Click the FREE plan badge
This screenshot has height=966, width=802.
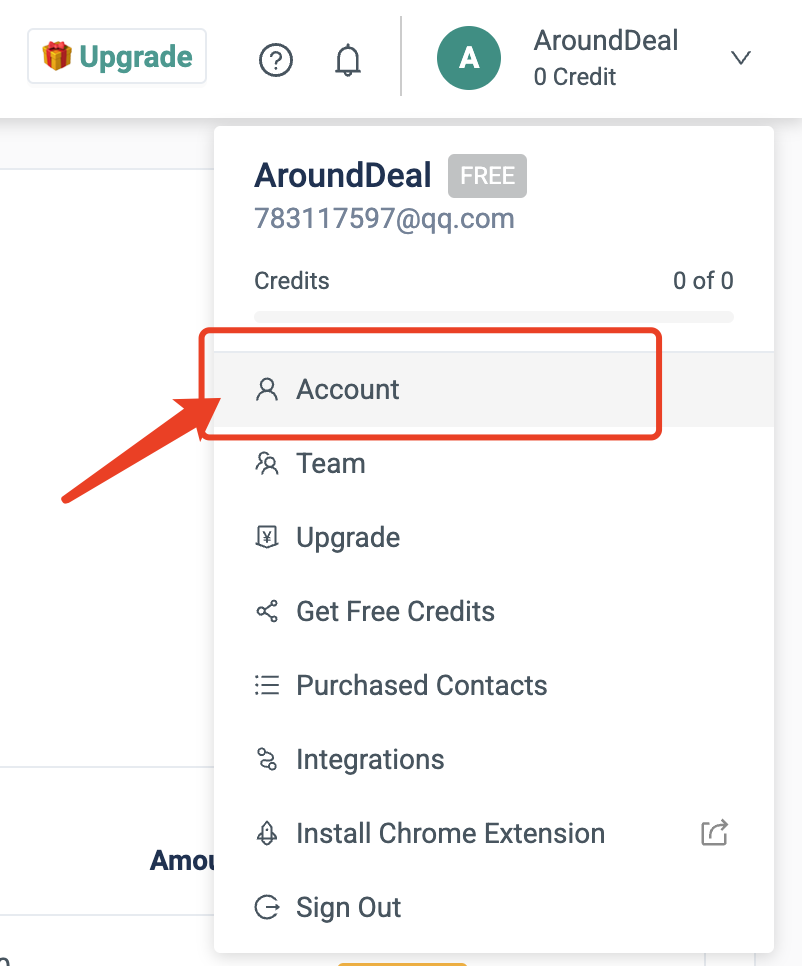(487, 176)
